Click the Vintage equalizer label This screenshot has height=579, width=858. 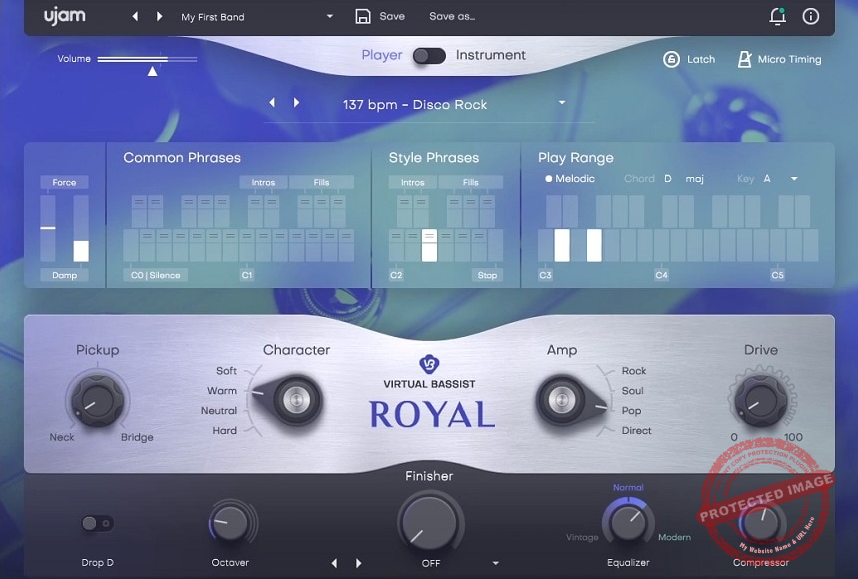(582, 537)
